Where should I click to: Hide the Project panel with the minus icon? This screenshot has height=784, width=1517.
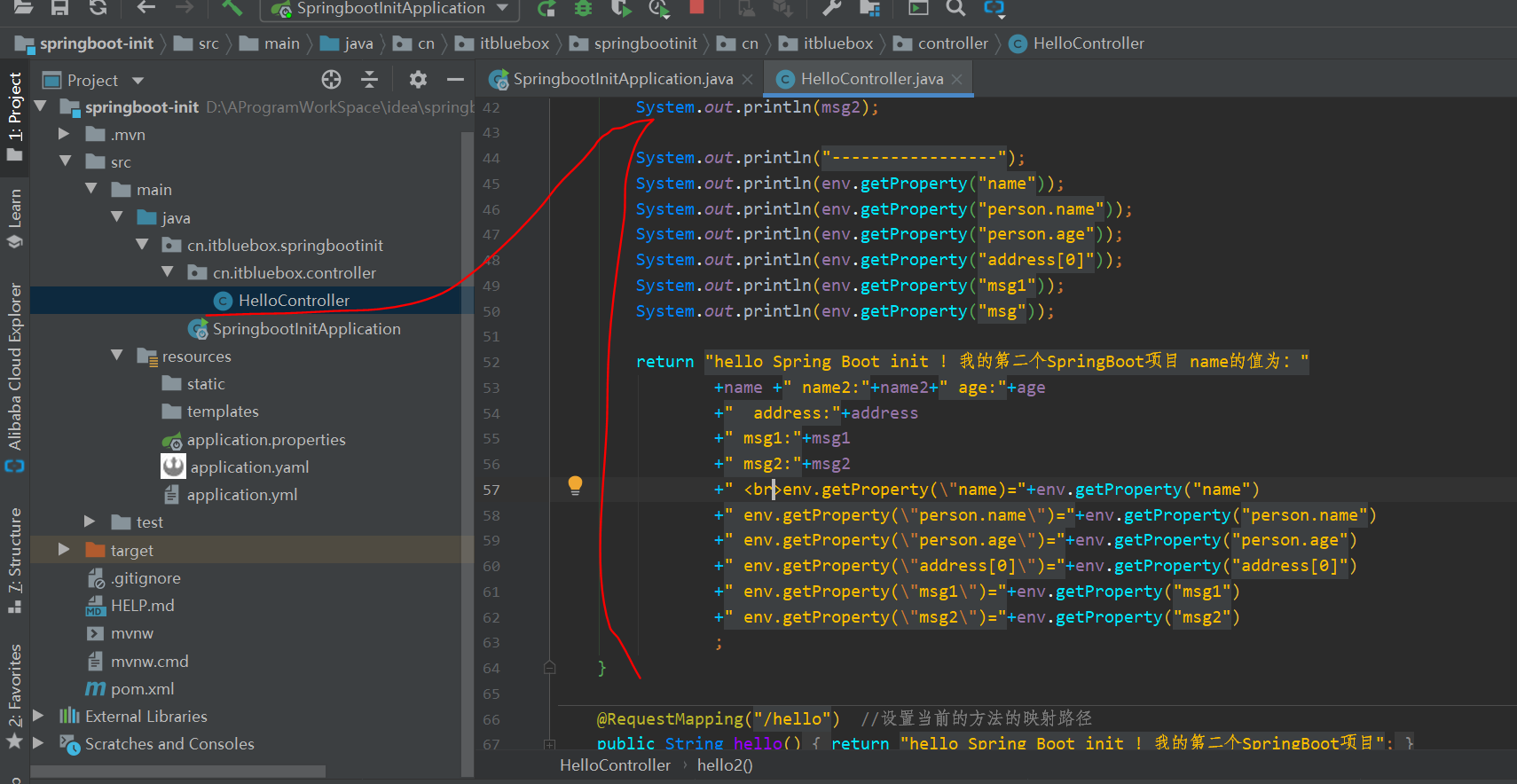coord(455,80)
